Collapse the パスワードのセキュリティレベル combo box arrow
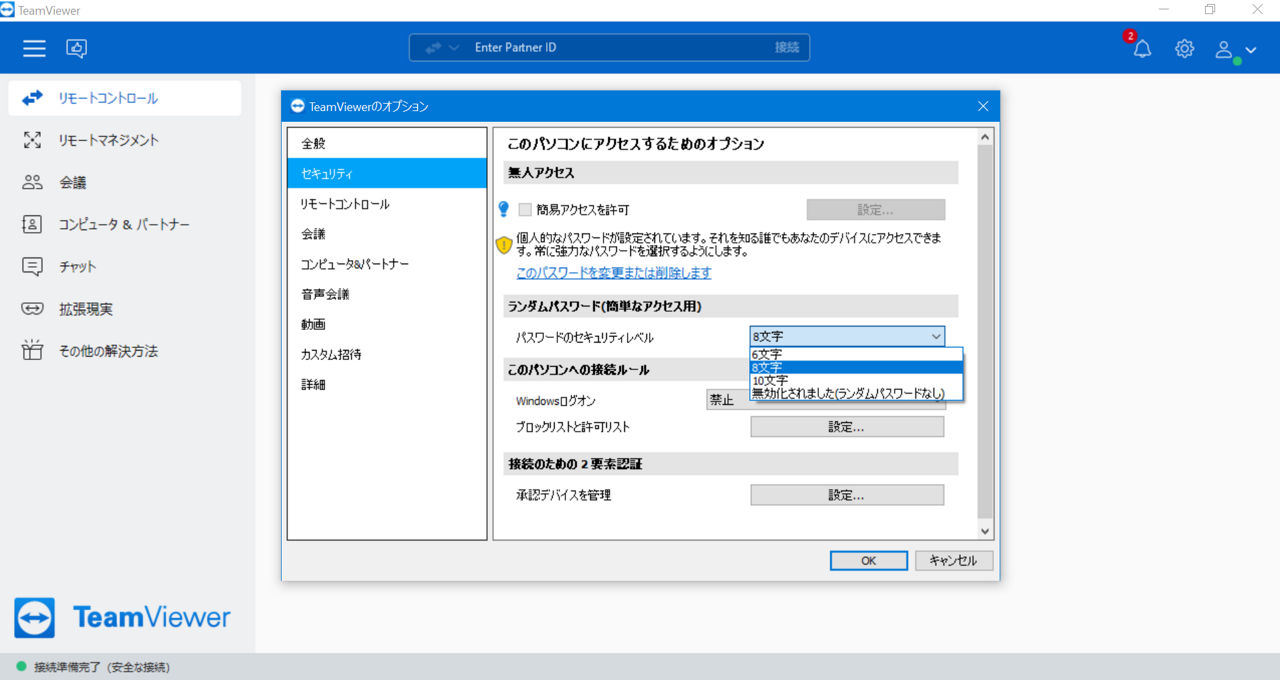The width and height of the screenshot is (1280, 680). pos(935,337)
